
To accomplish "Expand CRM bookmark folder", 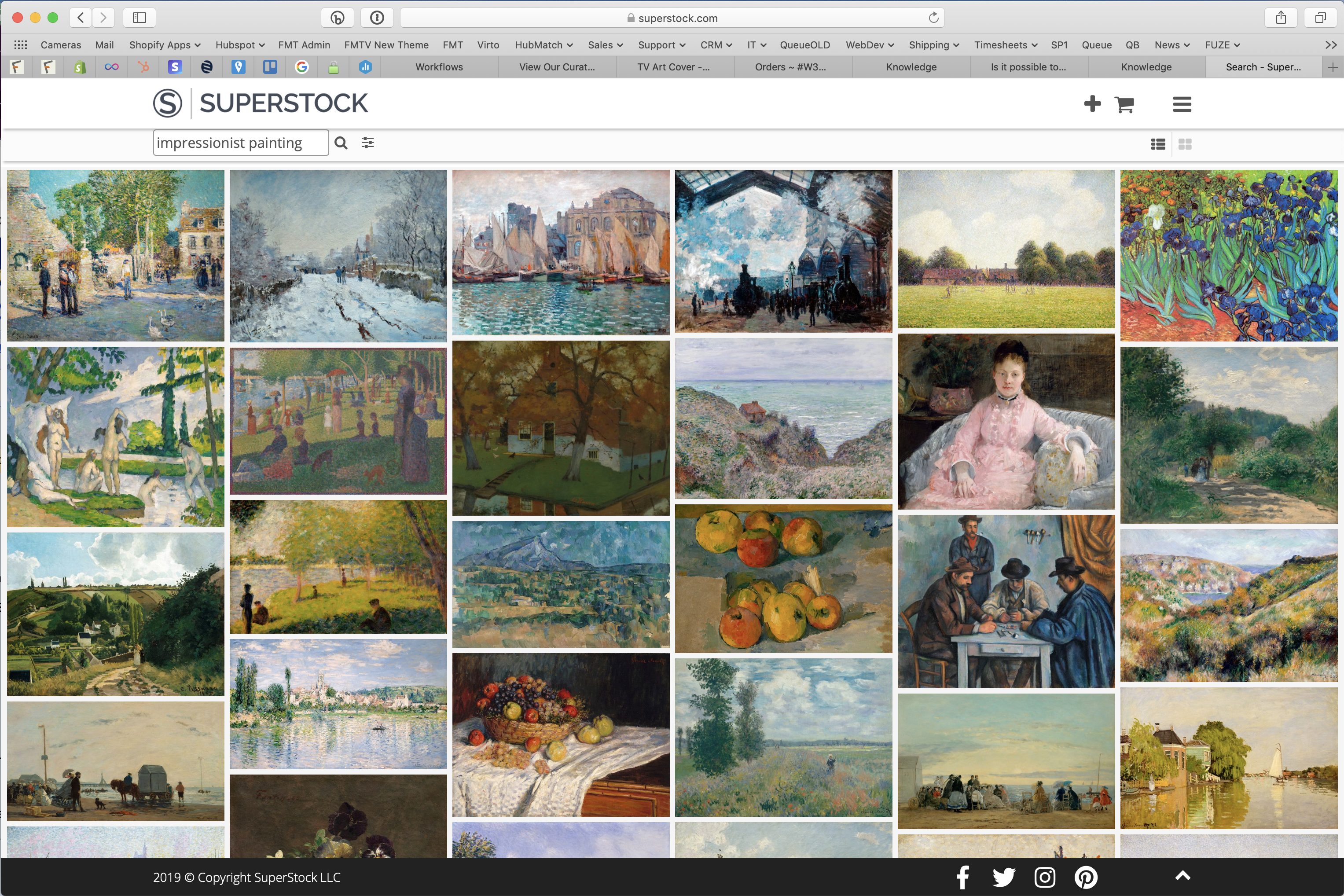I will (x=716, y=44).
